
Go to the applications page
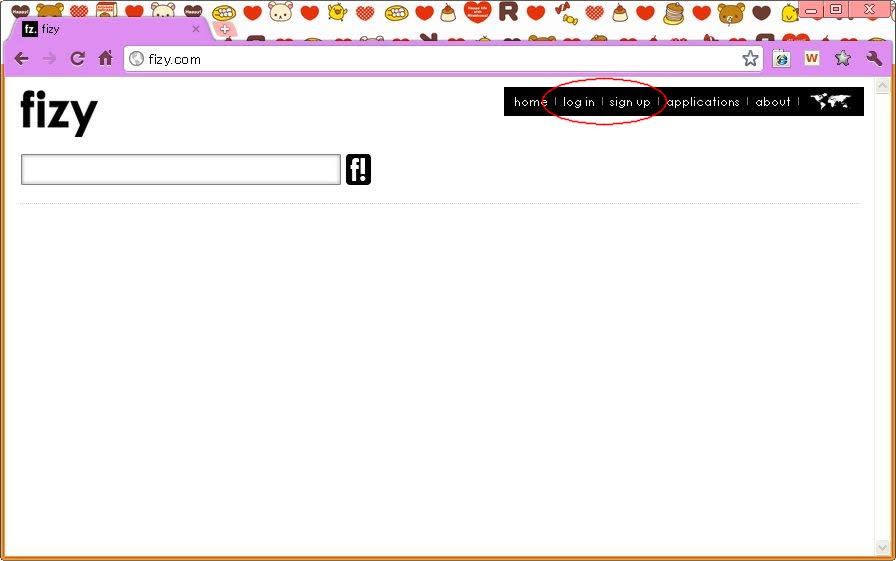[x=703, y=102]
